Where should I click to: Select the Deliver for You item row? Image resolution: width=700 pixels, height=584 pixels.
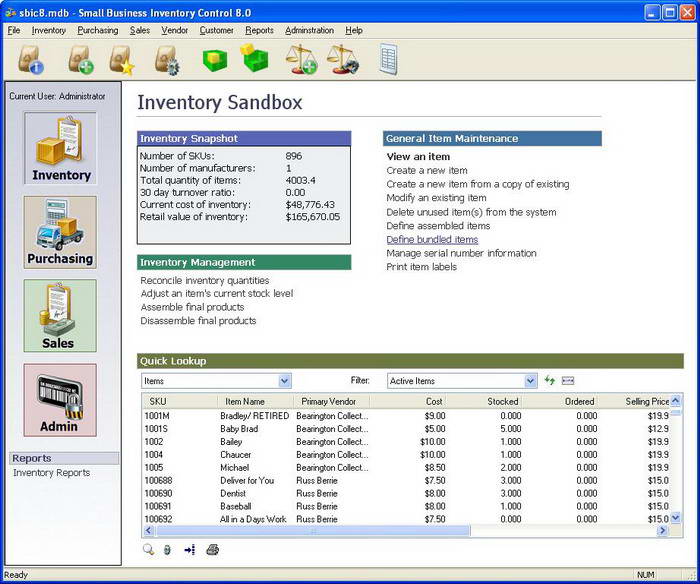(406, 480)
